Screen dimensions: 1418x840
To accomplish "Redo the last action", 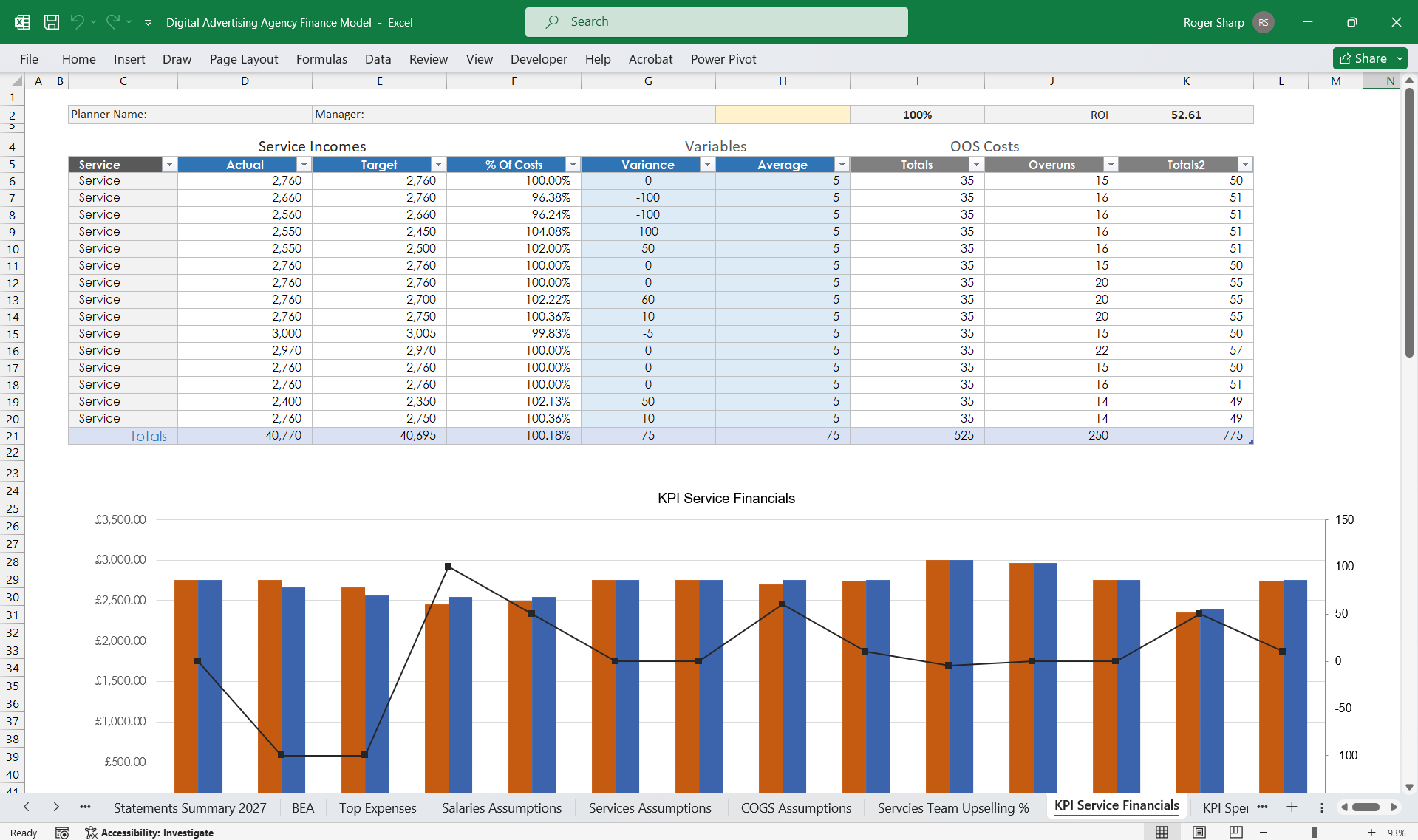I will click(112, 22).
